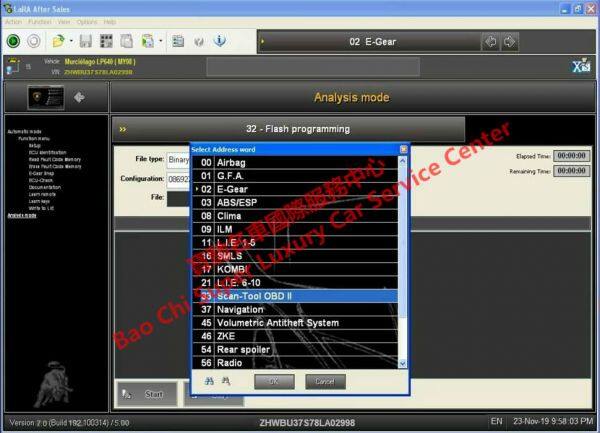Click the green start circle toolbar icon

click(13, 41)
